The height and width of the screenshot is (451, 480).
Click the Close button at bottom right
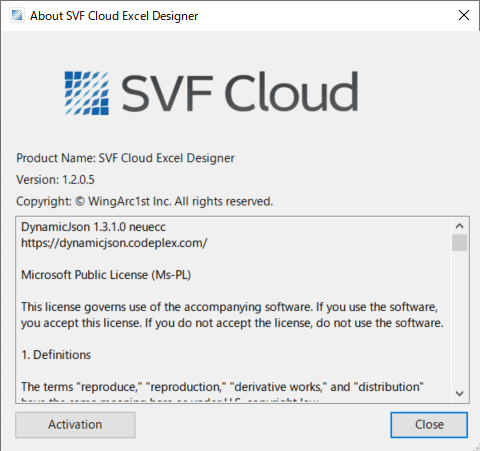pos(429,425)
